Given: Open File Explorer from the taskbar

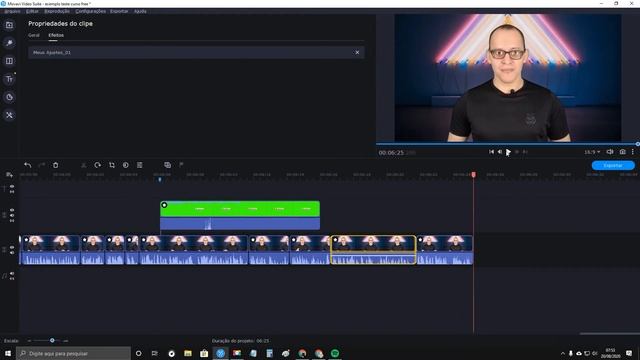Looking at the screenshot, I should [x=188, y=353].
